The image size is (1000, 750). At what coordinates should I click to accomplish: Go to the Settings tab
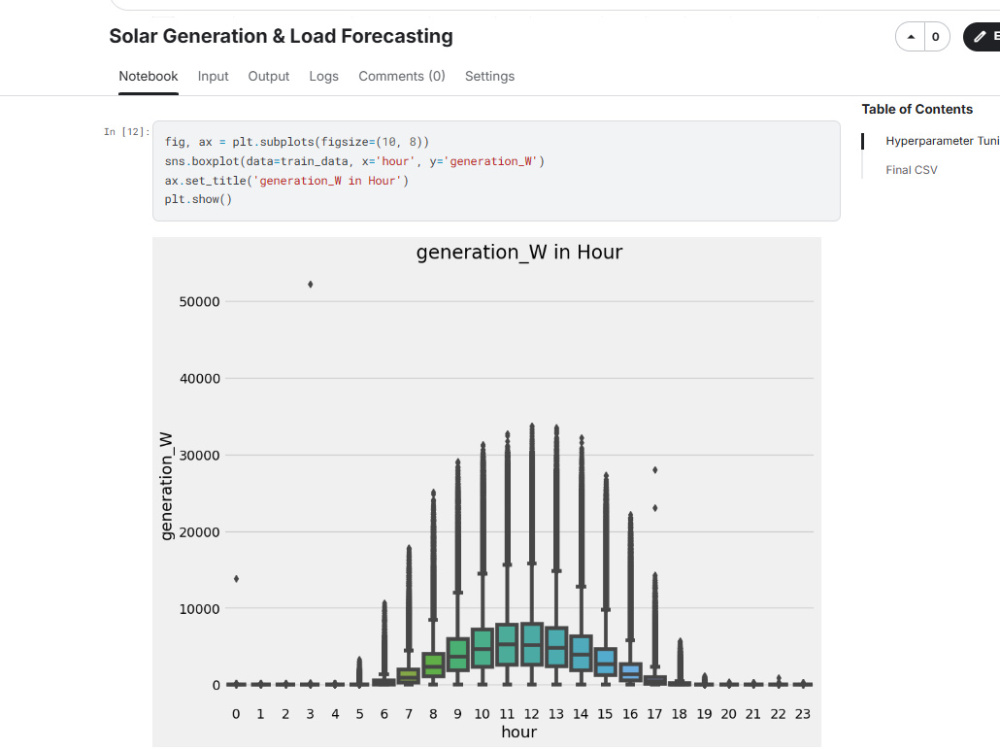[x=489, y=77]
